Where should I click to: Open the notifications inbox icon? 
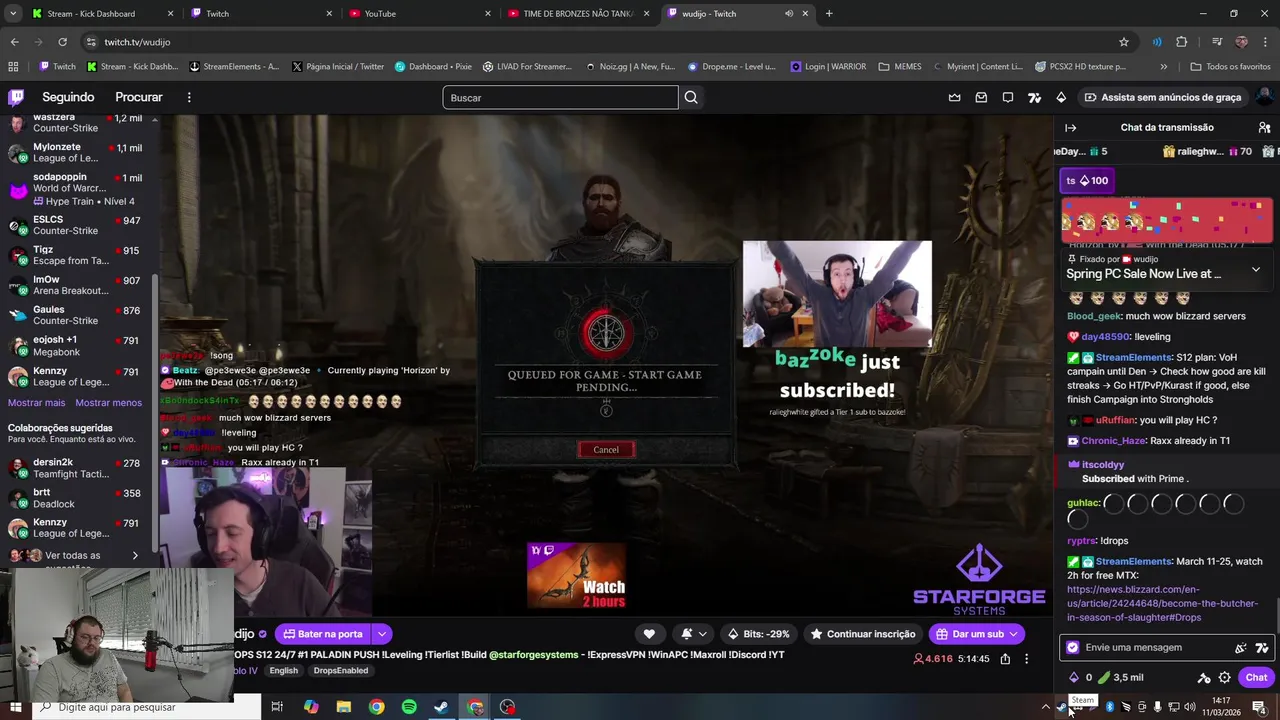pyautogui.click(x=981, y=97)
